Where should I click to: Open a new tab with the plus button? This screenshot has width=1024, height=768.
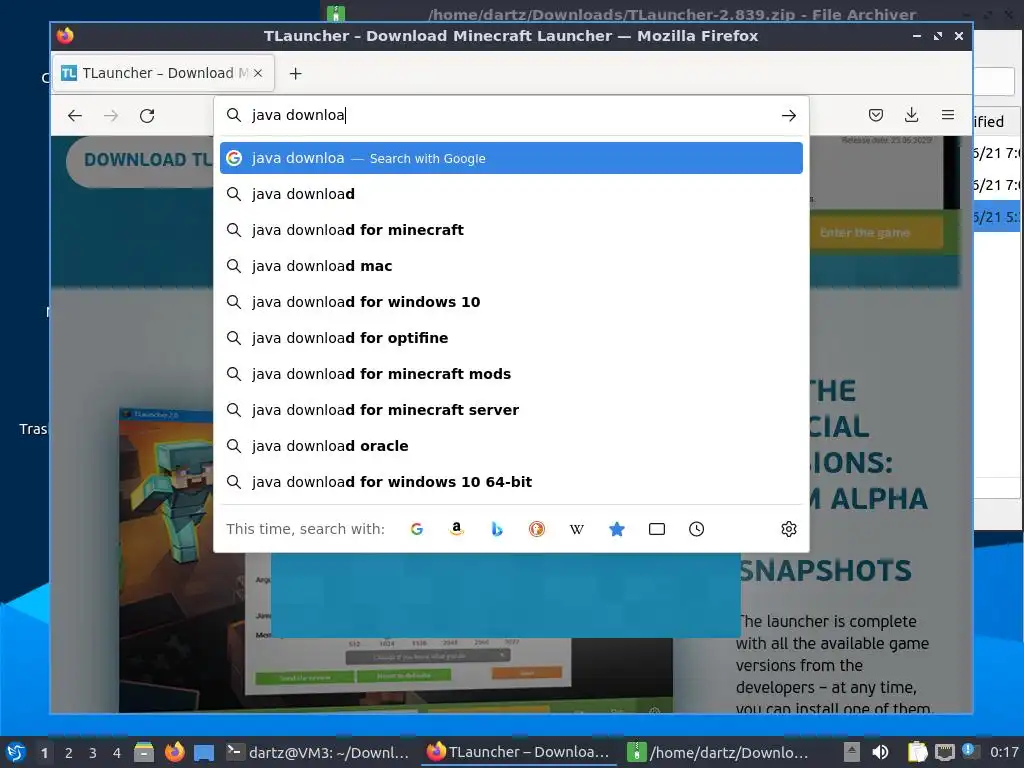click(x=295, y=73)
